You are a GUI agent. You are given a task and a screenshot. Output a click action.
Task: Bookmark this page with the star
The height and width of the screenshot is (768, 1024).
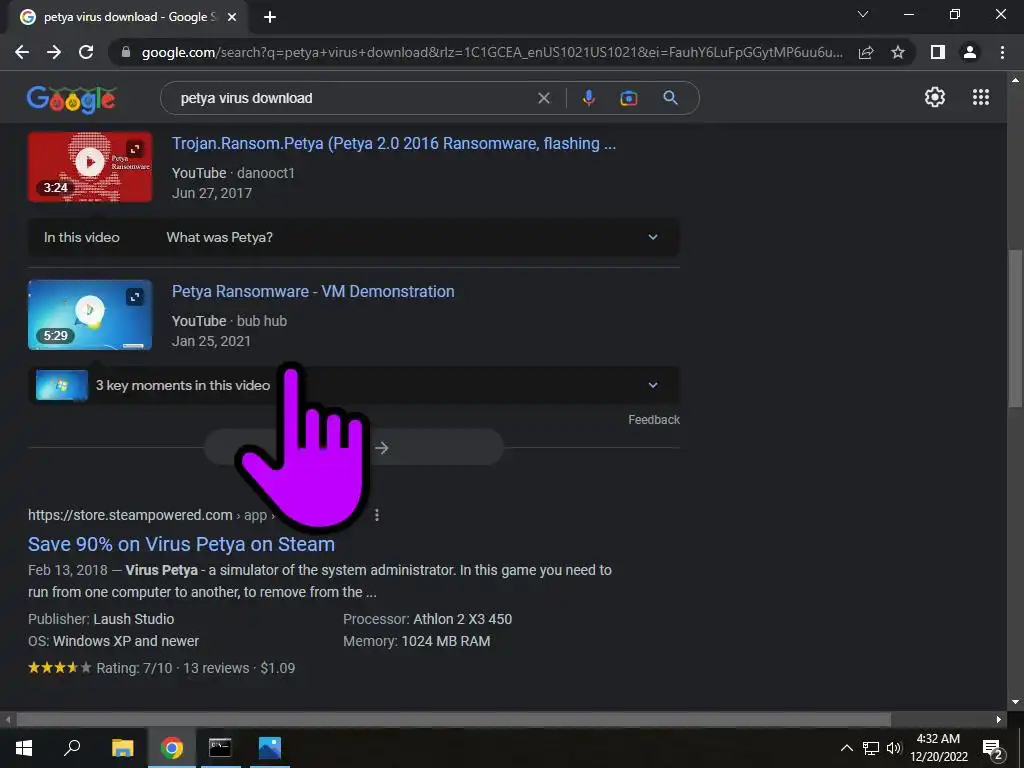(x=898, y=52)
